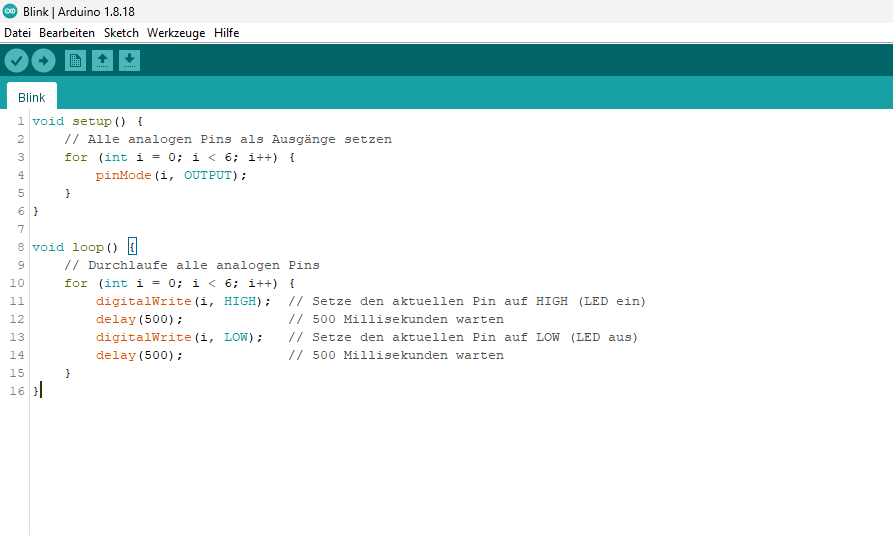Click the highlighted opening brace on line 8
Image resolution: width=893 pixels, height=535 pixels.
click(x=132, y=247)
